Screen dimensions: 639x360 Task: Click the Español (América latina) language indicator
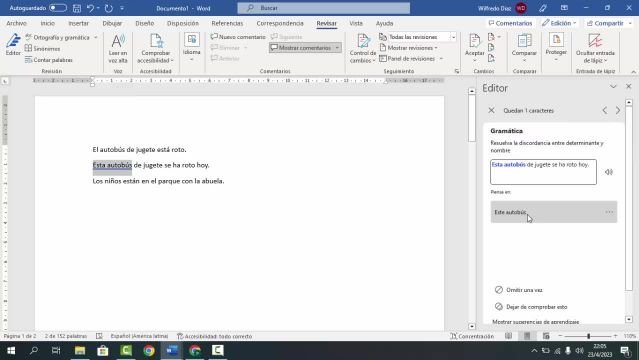click(139, 336)
